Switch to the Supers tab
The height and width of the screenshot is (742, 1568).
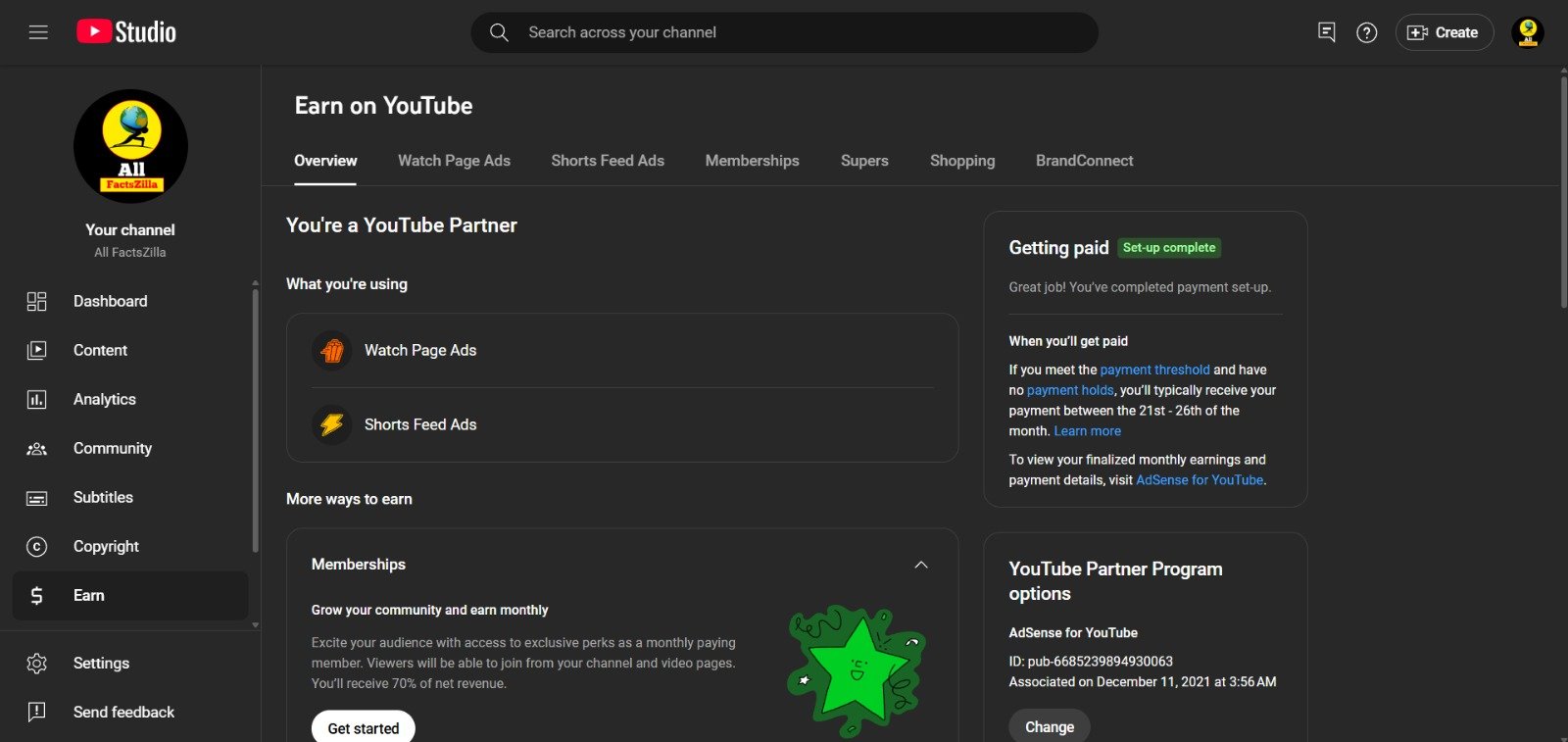(864, 161)
